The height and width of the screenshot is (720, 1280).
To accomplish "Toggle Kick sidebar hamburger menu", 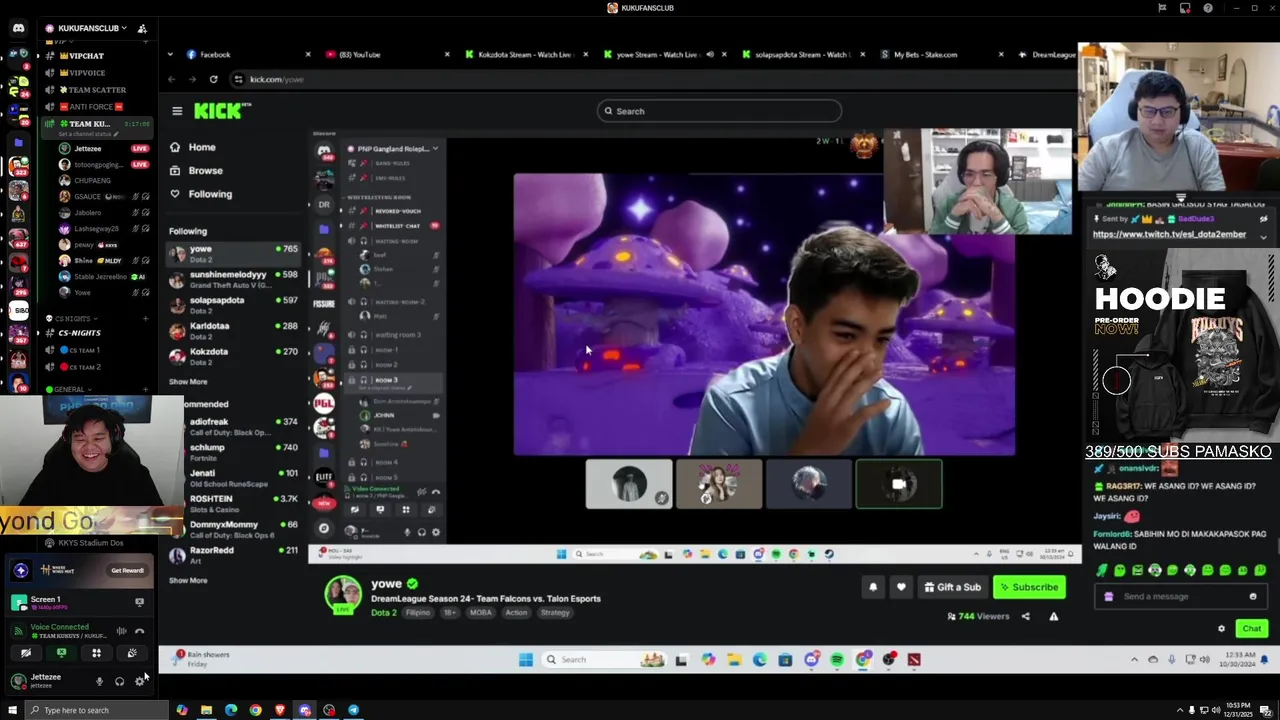I will coord(177,111).
